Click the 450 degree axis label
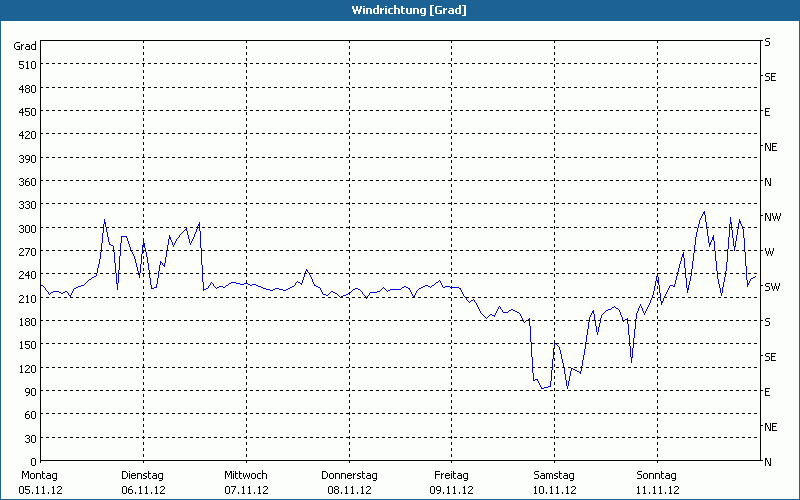 28,112
